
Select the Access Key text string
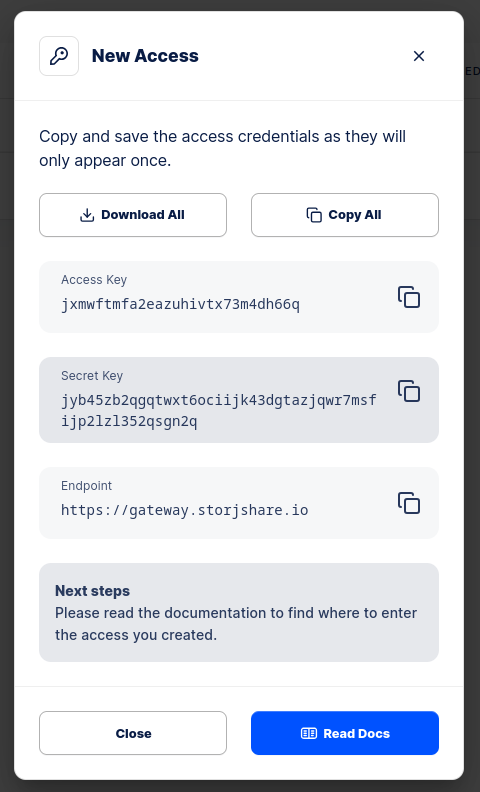pyautogui.click(x=180, y=305)
